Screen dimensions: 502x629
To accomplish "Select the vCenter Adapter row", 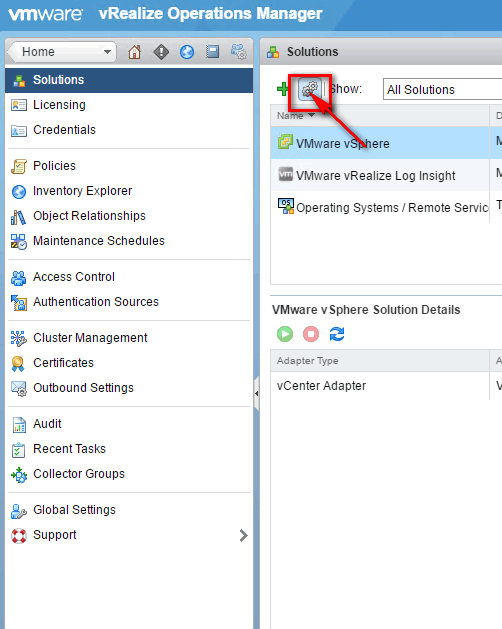I will (386, 386).
